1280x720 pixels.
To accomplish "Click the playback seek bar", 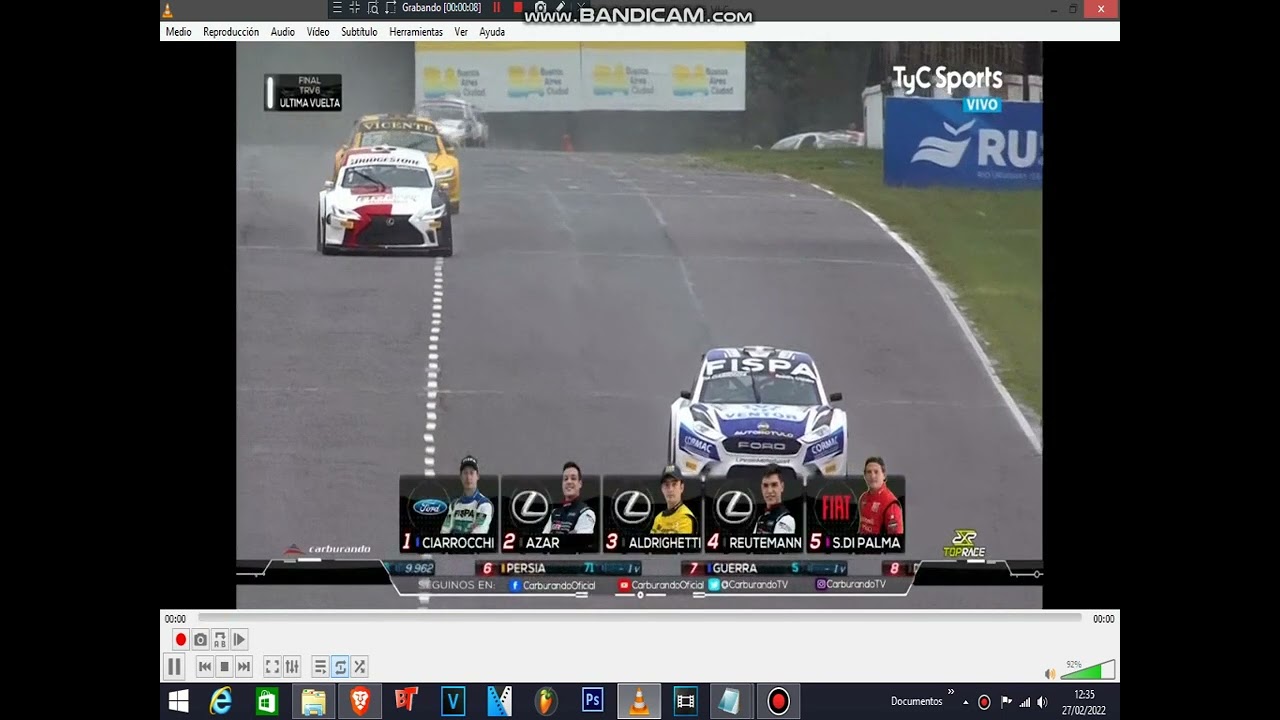I will (639, 618).
